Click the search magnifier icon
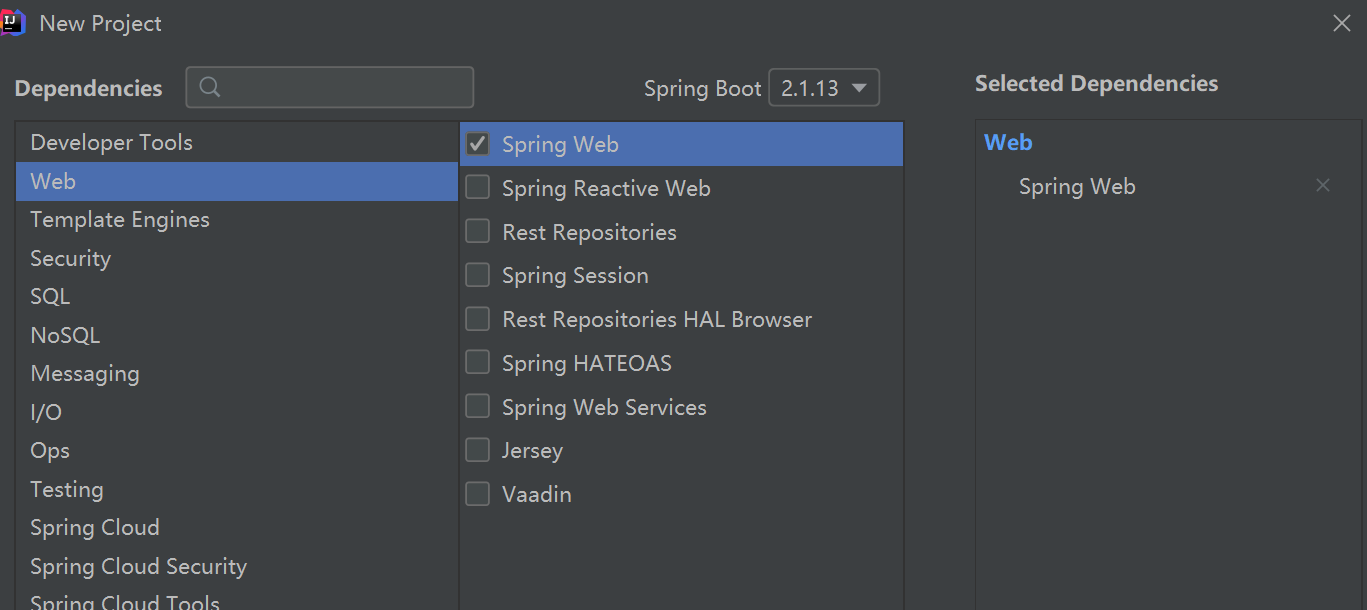The height and width of the screenshot is (610, 1367). pos(208,87)
